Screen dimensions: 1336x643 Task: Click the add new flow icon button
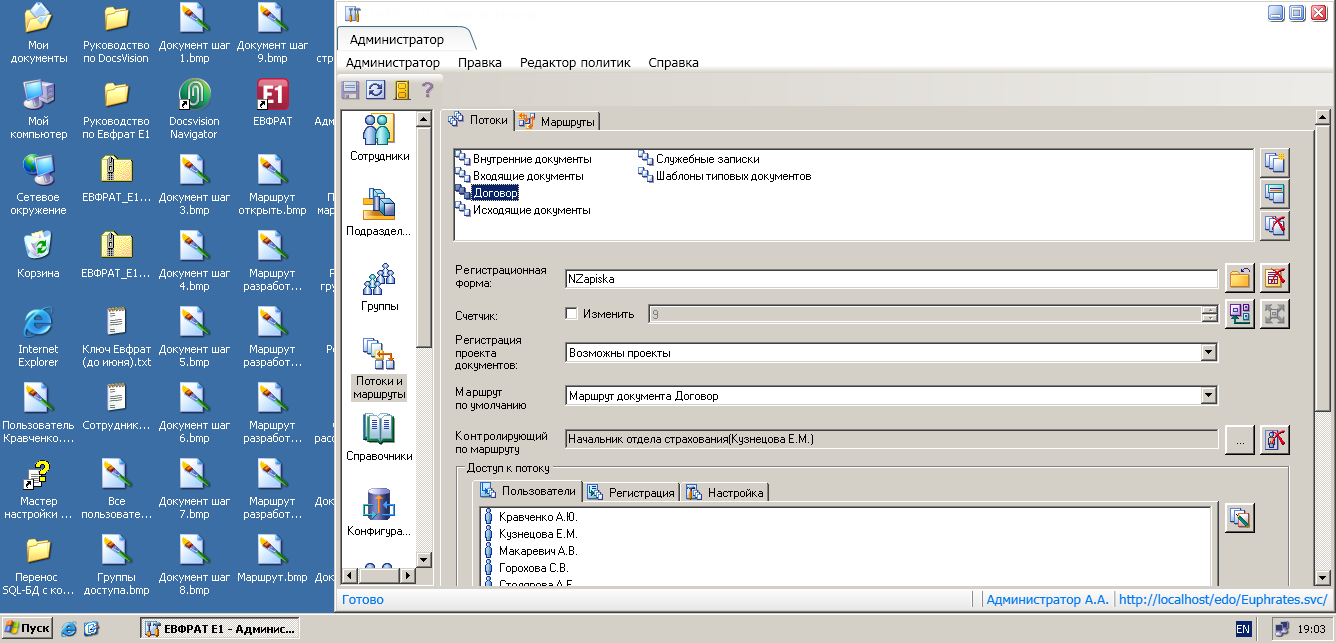[x=1275, y=162]
